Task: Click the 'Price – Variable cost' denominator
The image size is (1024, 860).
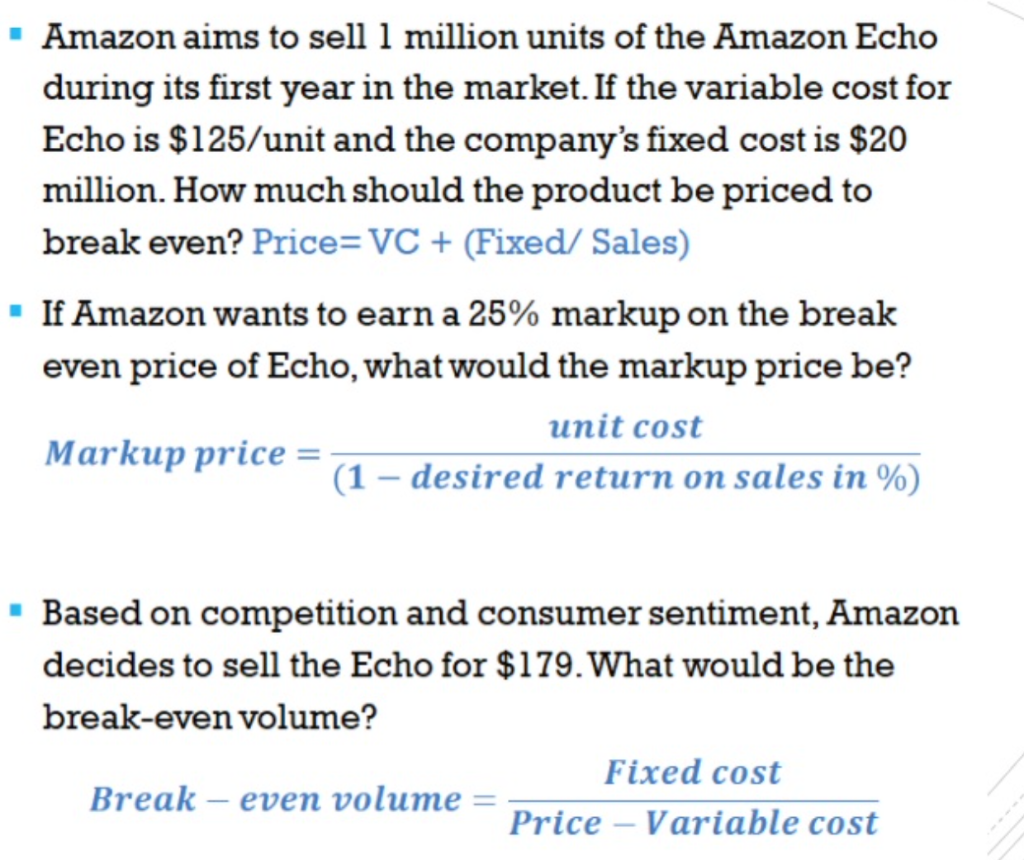Action: click(x=694, y=822)
